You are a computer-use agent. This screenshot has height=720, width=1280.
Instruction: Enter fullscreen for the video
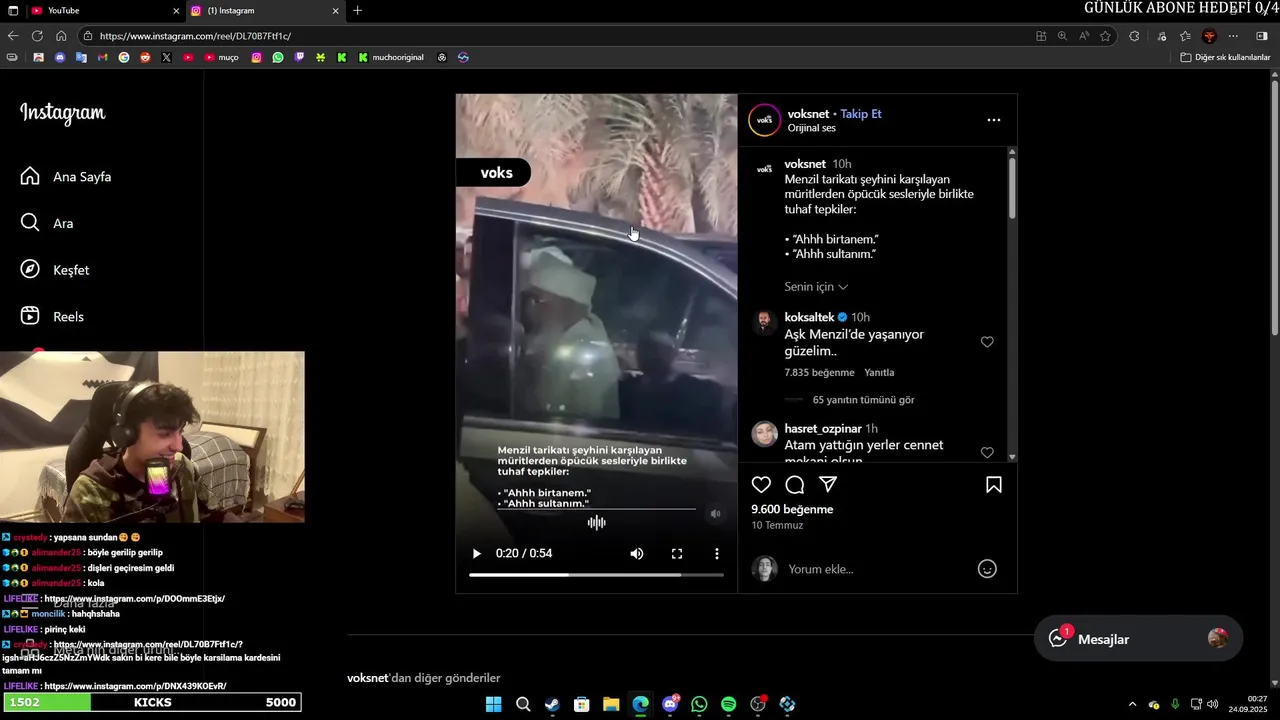pos(677,553)
